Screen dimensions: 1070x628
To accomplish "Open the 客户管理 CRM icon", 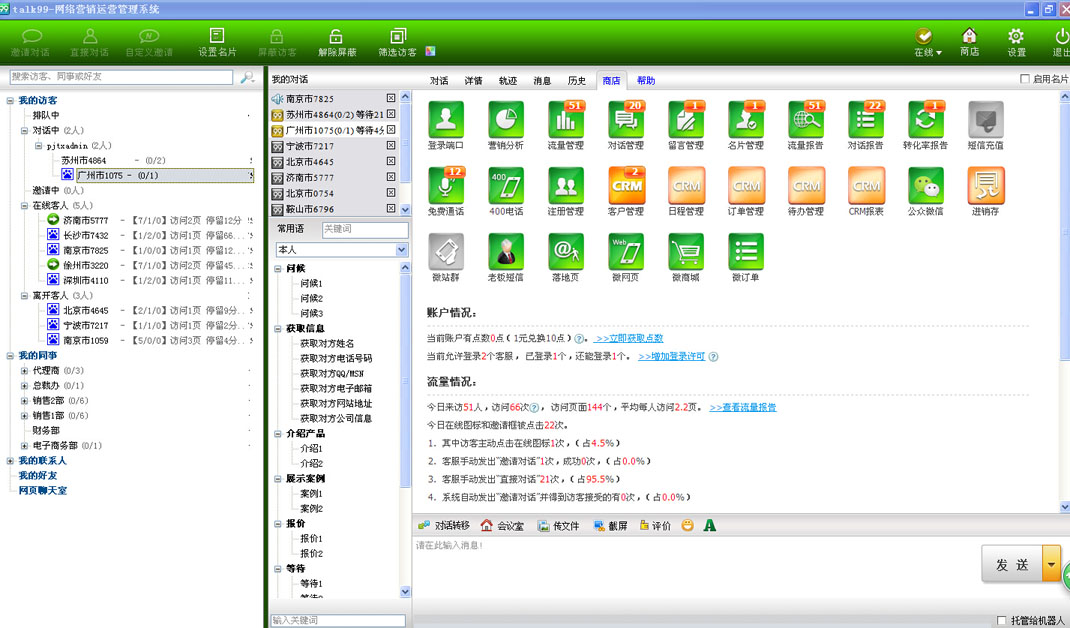I will point(626,186).
